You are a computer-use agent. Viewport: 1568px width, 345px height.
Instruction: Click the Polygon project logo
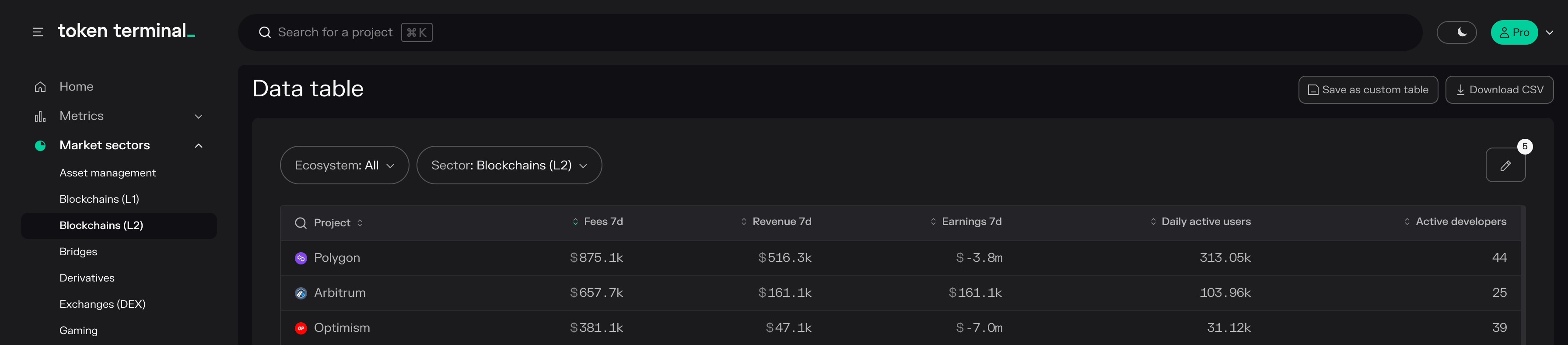(301, 258)
